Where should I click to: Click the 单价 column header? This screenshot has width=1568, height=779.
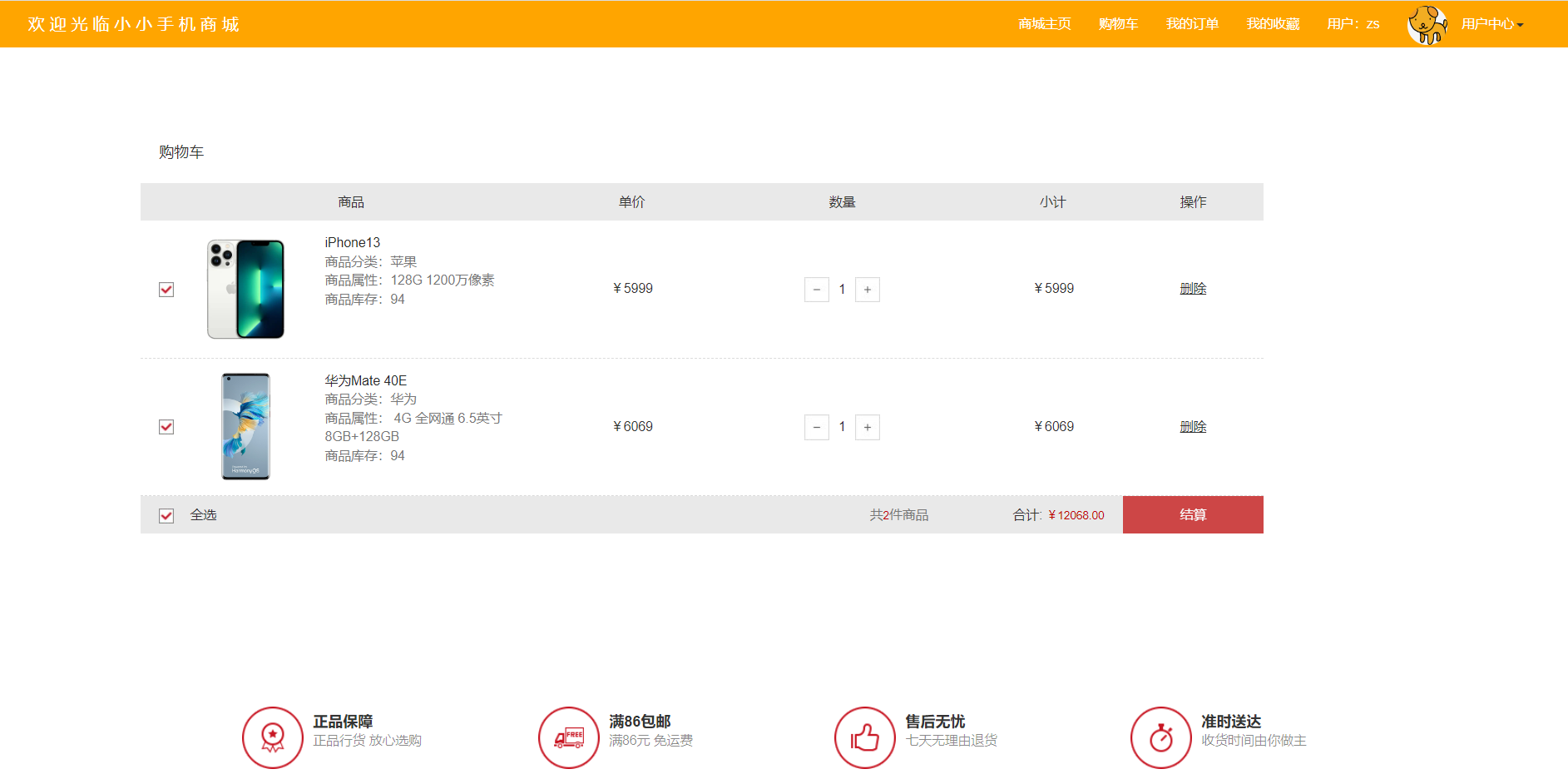pos(631,202)
